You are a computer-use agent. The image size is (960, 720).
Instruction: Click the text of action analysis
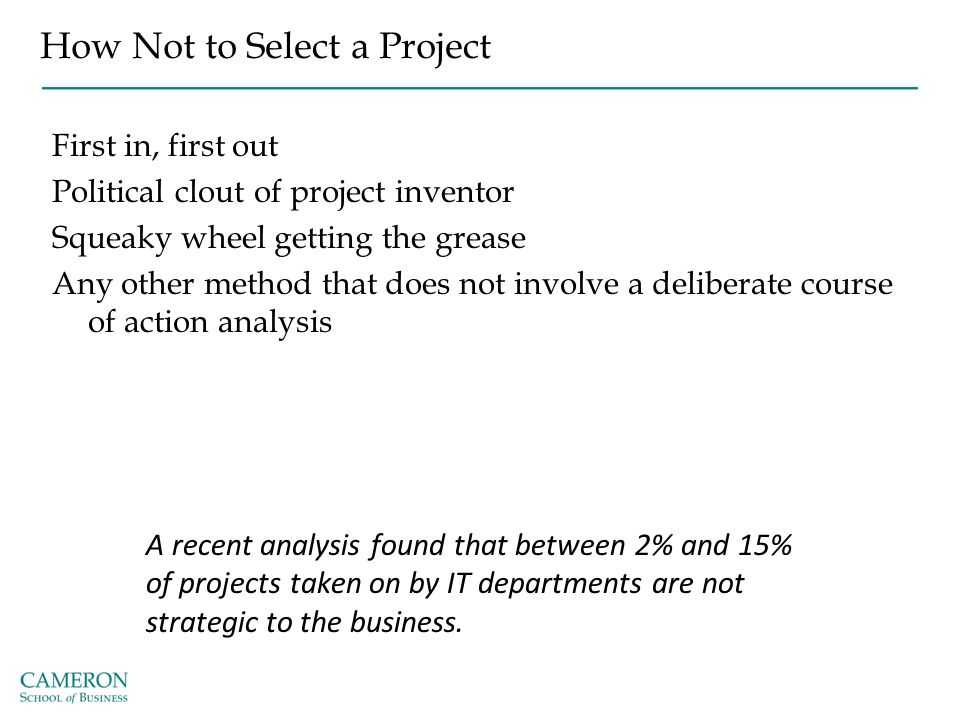coord(209,322)
